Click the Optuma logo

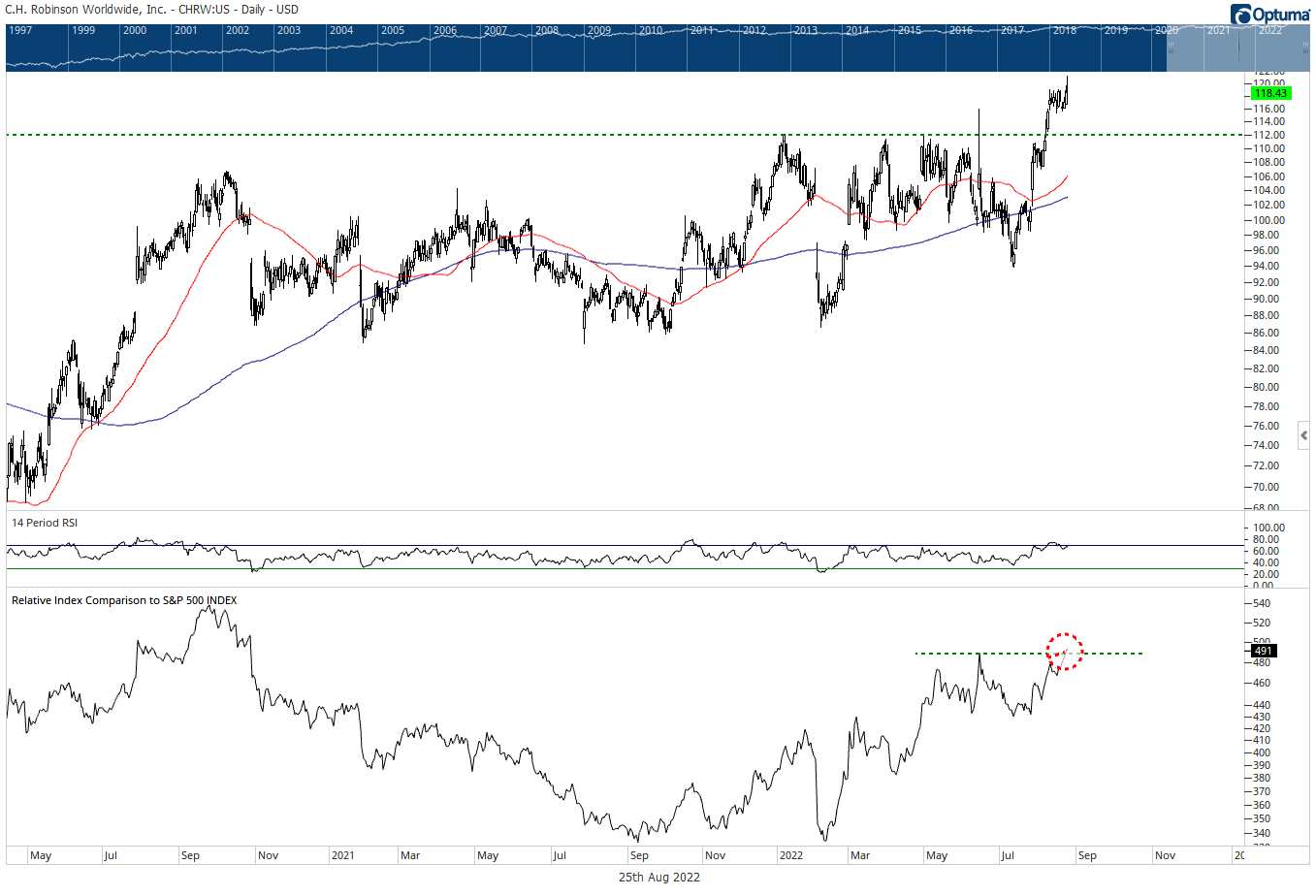coord(1270,15)
